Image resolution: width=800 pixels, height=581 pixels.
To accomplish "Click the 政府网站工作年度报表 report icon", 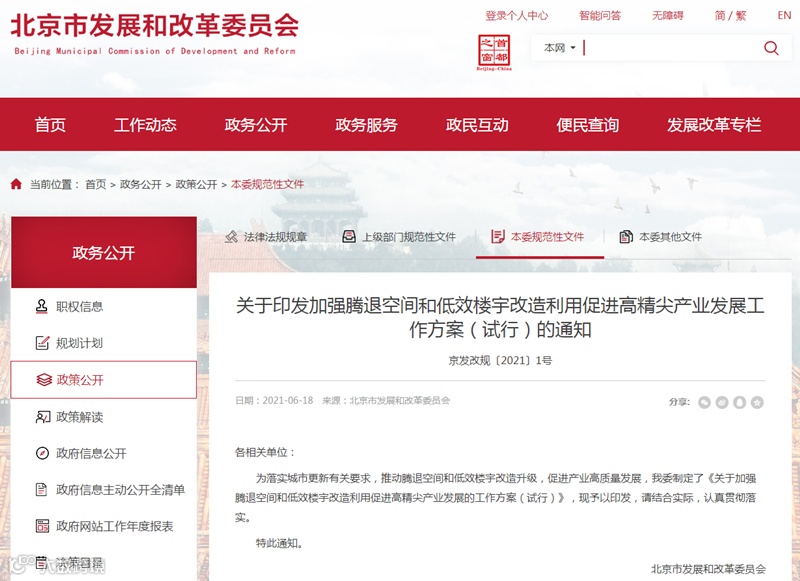I will (42, 526).
